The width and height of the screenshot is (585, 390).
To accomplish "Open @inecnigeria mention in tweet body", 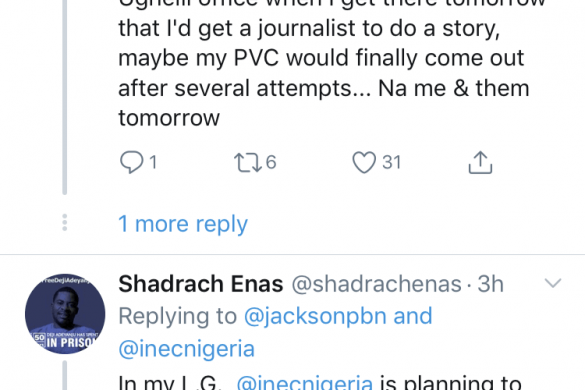I will [x=304, y=382].
